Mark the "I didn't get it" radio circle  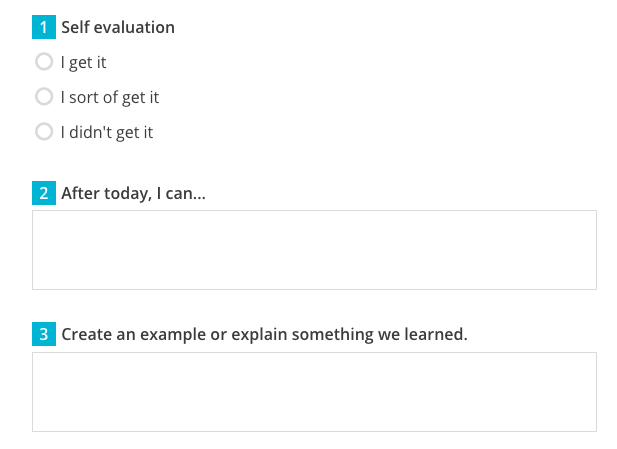(44, 132)
